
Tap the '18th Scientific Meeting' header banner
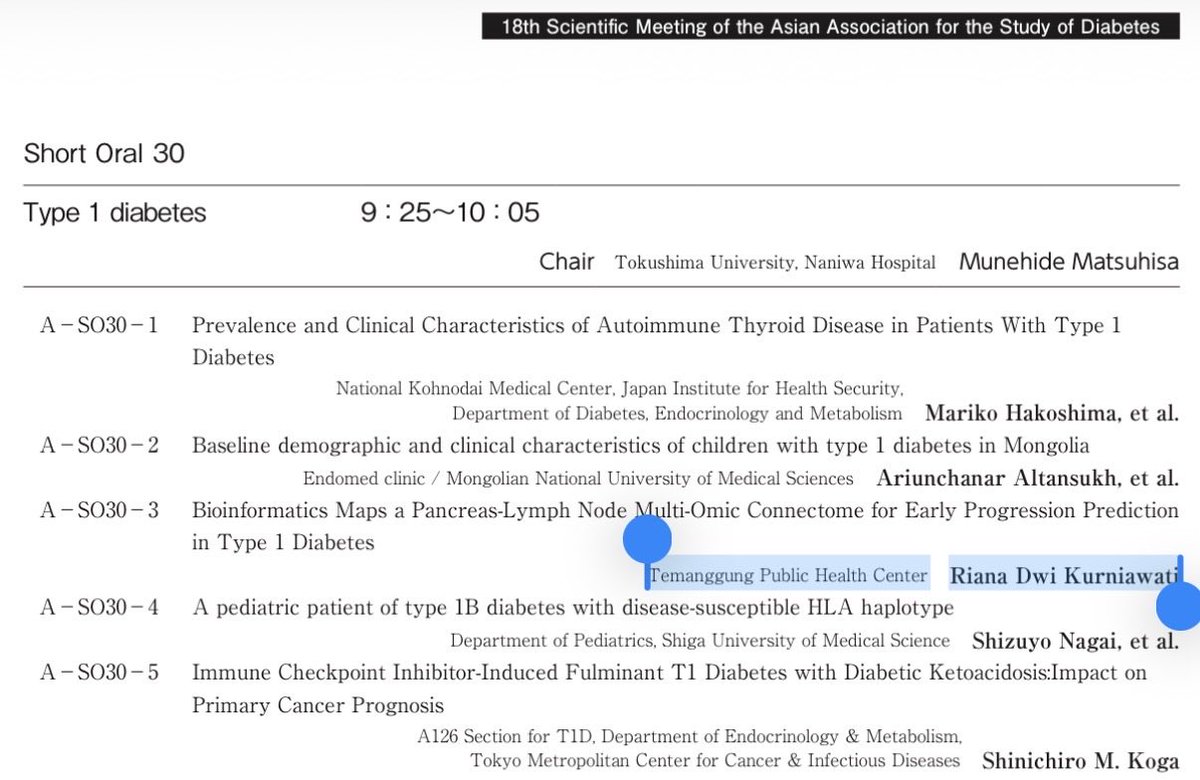click(830, 26)
